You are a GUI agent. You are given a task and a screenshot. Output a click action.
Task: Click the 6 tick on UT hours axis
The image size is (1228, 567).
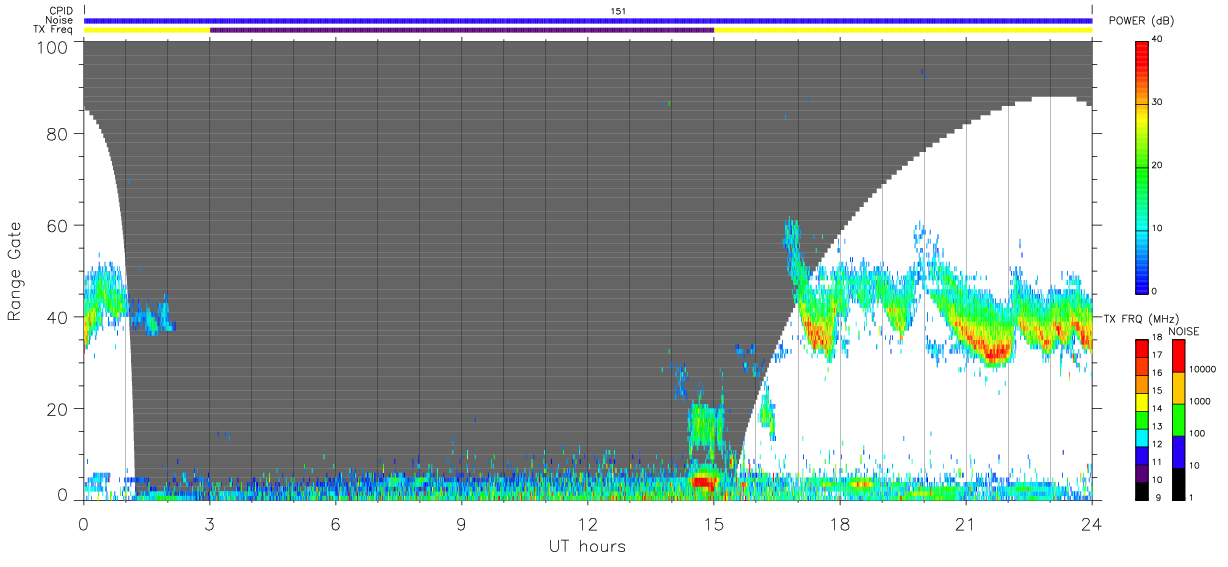pos(336,524)
